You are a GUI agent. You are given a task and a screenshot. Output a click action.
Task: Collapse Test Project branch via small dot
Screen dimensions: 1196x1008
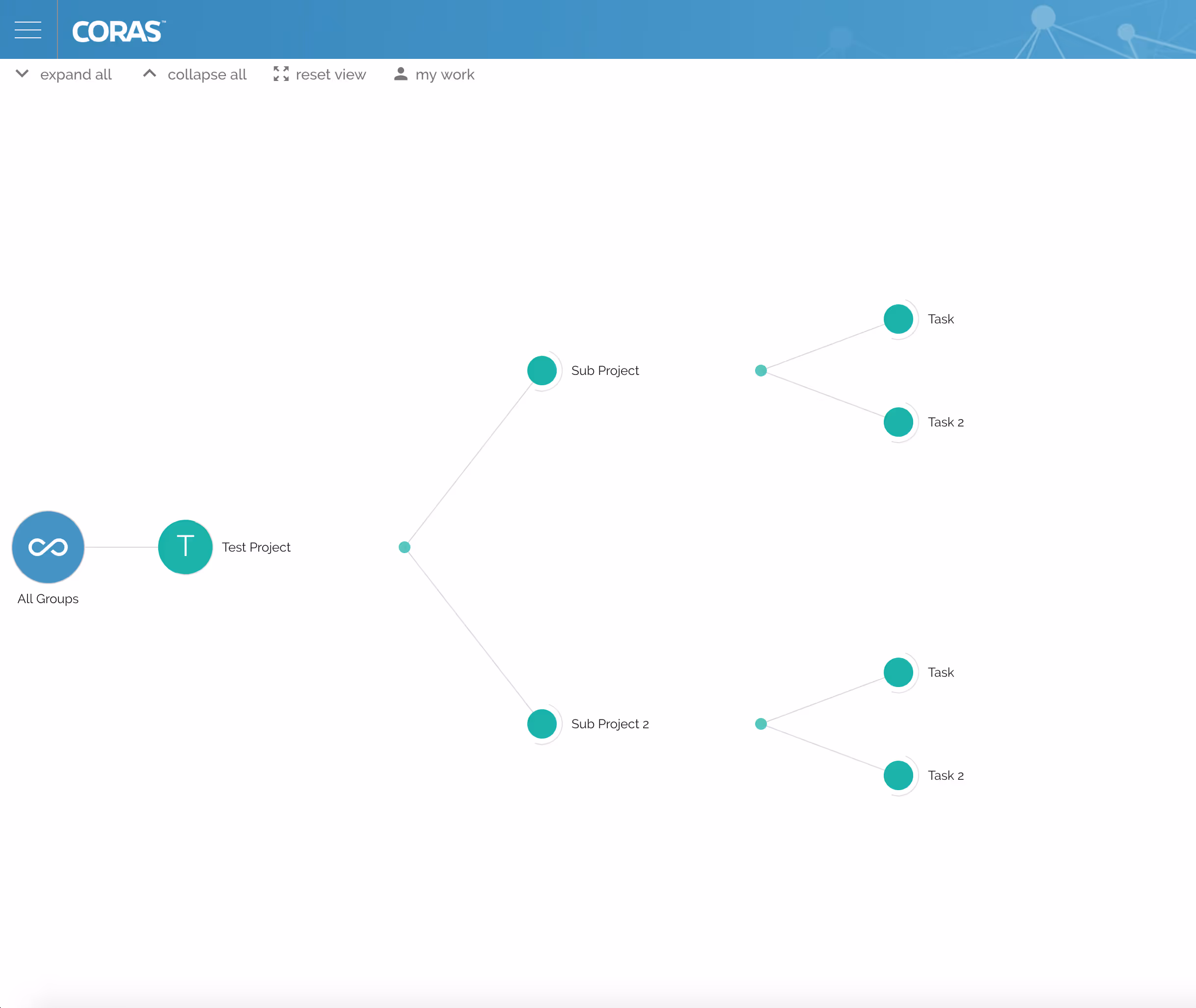(x=404, y=547)
